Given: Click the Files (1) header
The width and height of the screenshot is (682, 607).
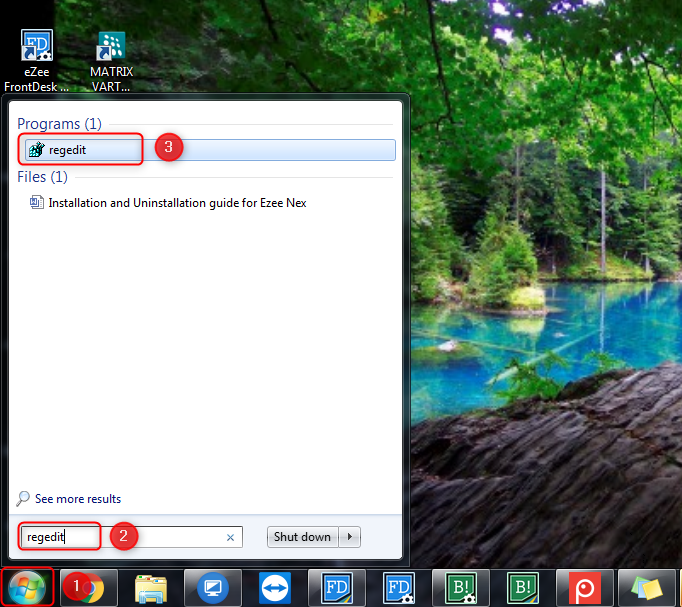Looking at the screenshot, I should click(x=43, y=177).
